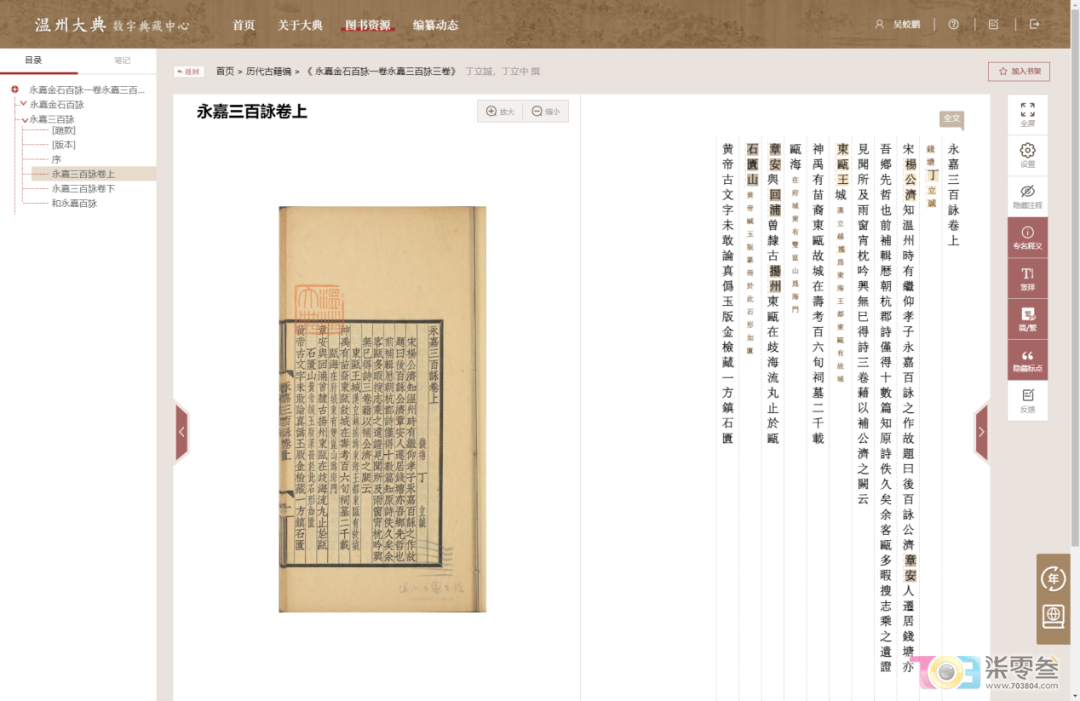Toggle 竖排 vertical text layout
The width and height of the screenshot is (1080, 701).
point(1027,278)
